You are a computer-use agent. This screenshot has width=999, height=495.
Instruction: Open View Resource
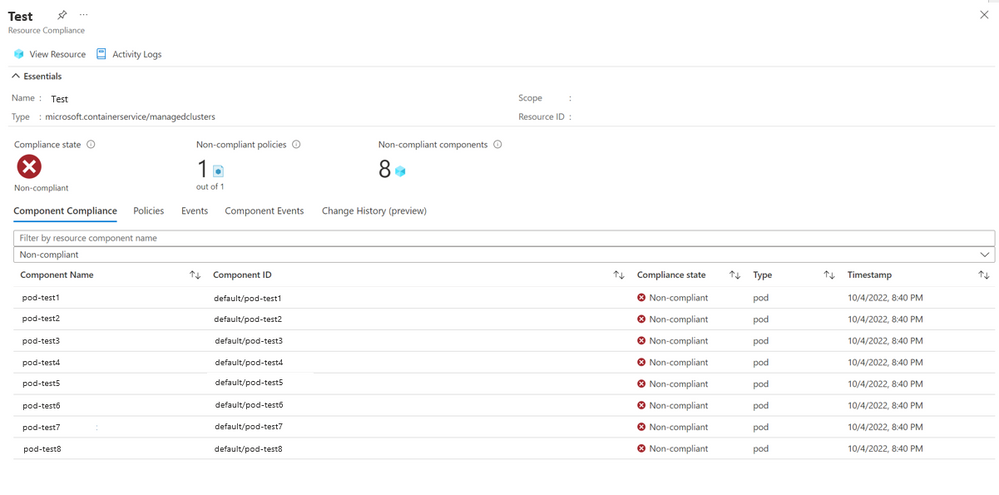pos(50,54)
